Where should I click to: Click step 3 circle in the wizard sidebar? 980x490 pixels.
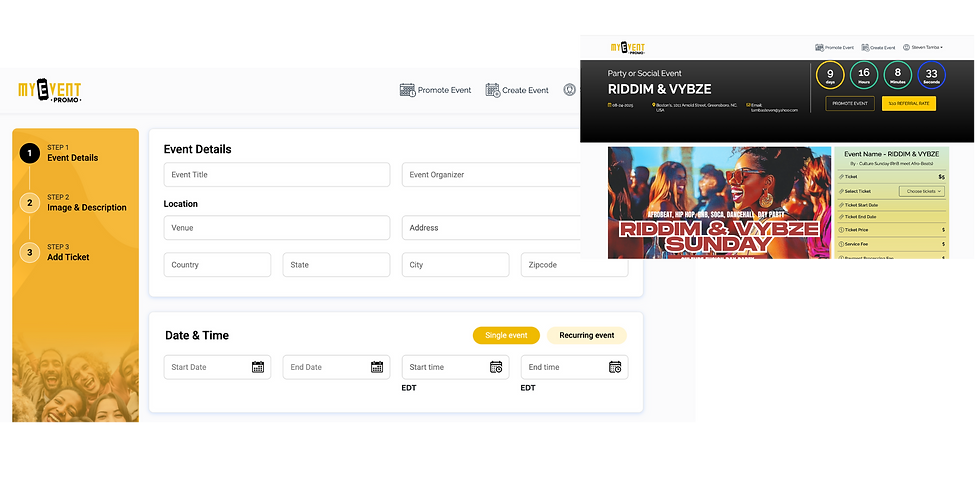pos(29,252)
